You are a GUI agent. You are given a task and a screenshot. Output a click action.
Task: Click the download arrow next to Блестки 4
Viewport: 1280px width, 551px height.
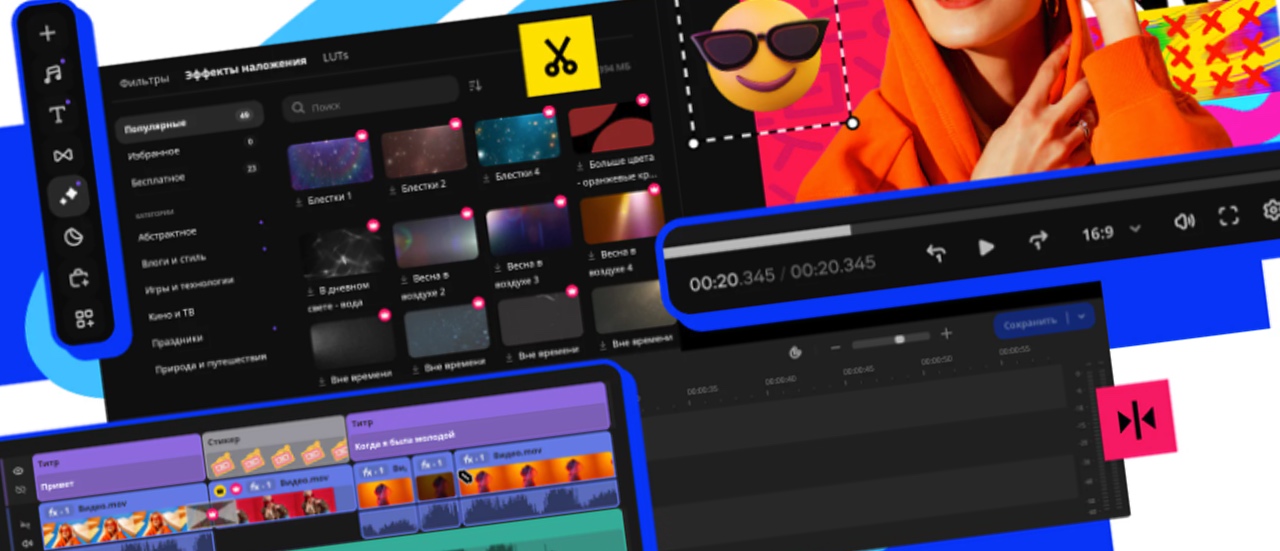tap(486, 176)
